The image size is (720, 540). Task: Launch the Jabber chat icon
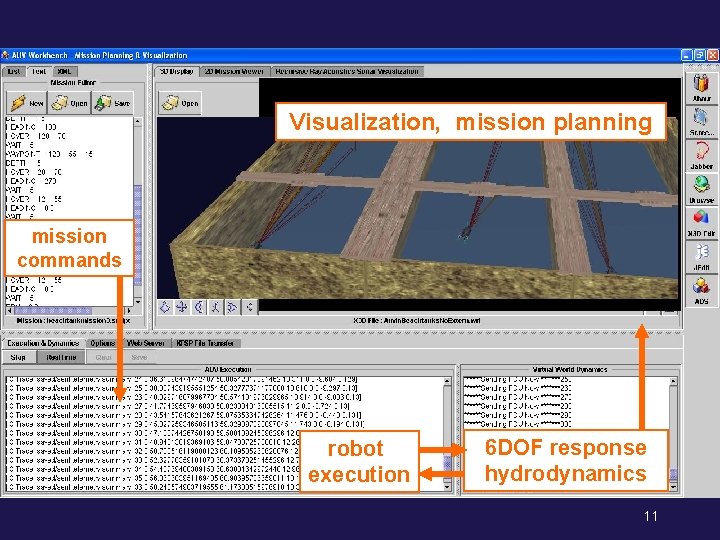pyautogui.click(x=701, y=155)
